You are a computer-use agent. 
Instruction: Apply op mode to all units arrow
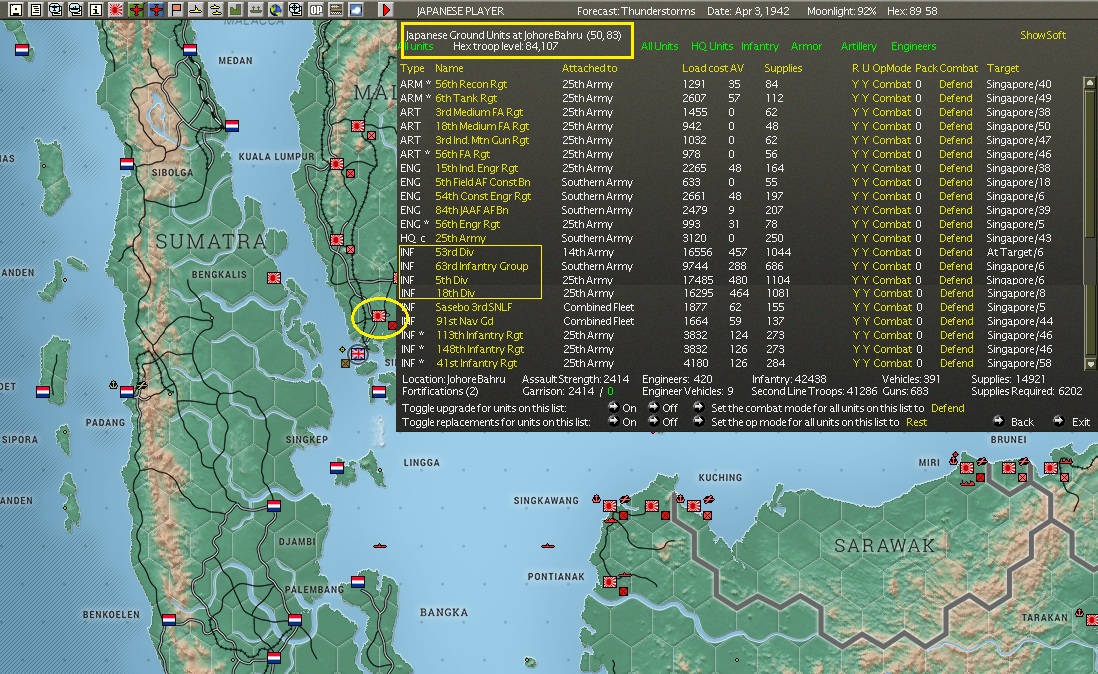(x=698, y=421)
